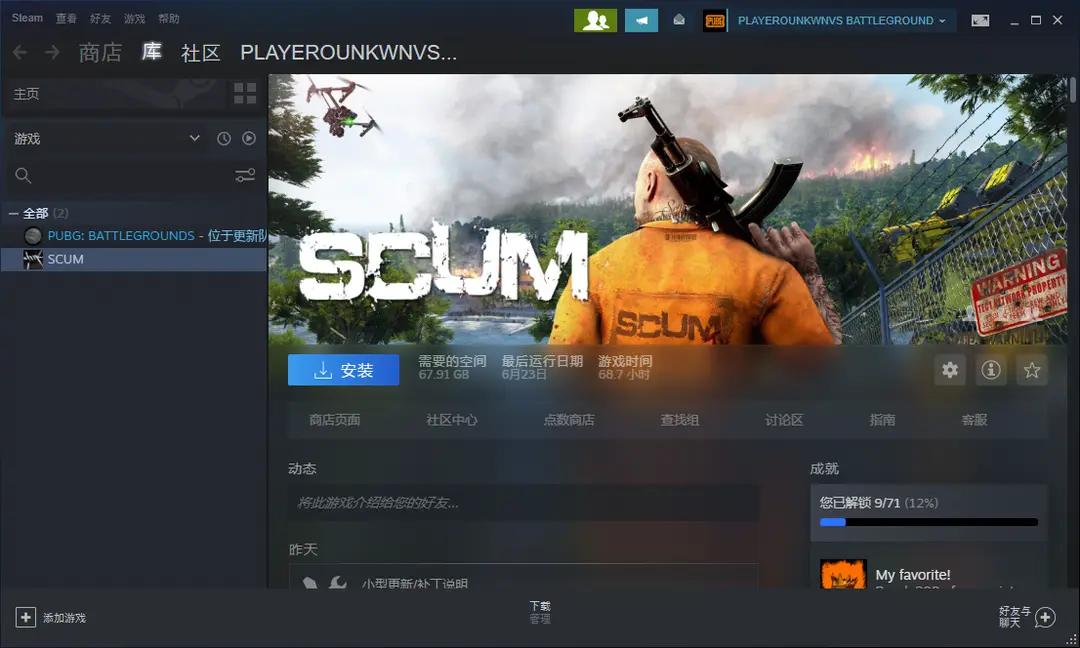This screenshot has height=648, width=1080.
Task: Click the 最后运行日期 6月23日 stat
Action: 542,367
